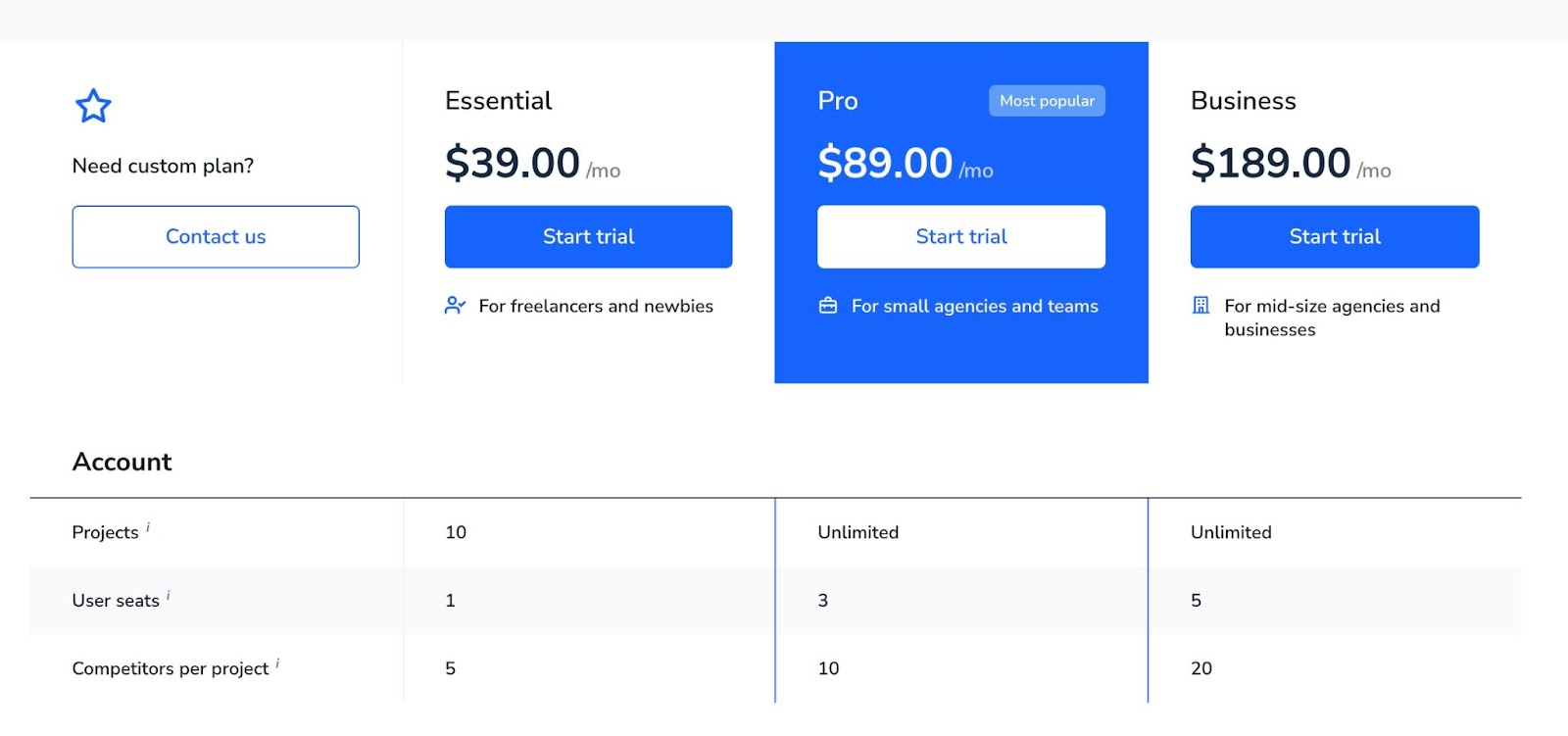
Task: Click the $39.00 Essential price
Action: tap(513, 163)
